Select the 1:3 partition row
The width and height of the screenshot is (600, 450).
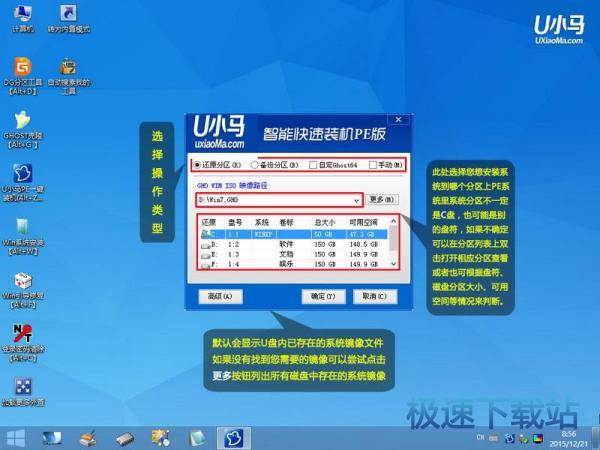(x=294, y=254)
